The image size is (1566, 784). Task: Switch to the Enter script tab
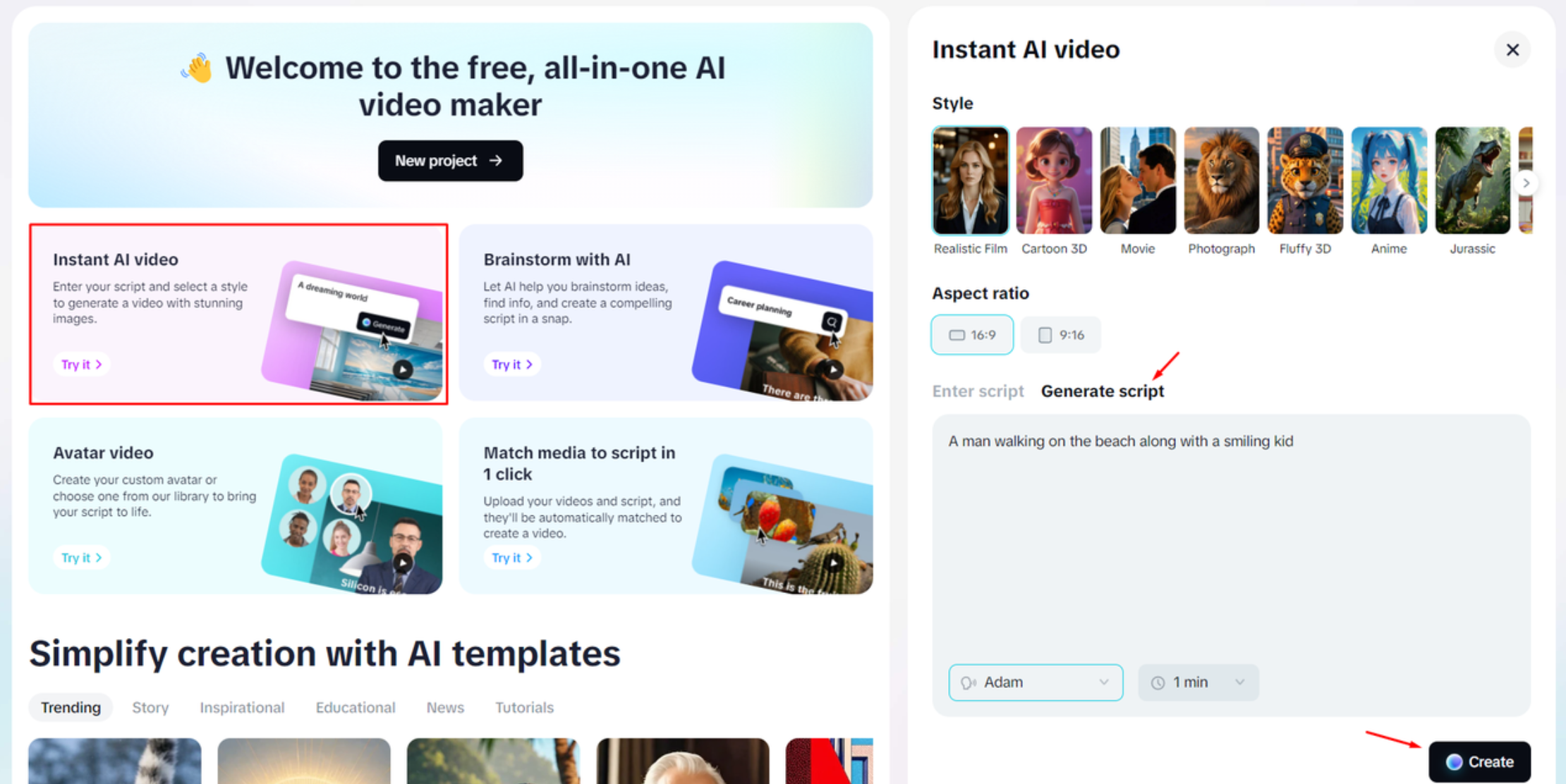pyautogui.click(x=978, y=391)
